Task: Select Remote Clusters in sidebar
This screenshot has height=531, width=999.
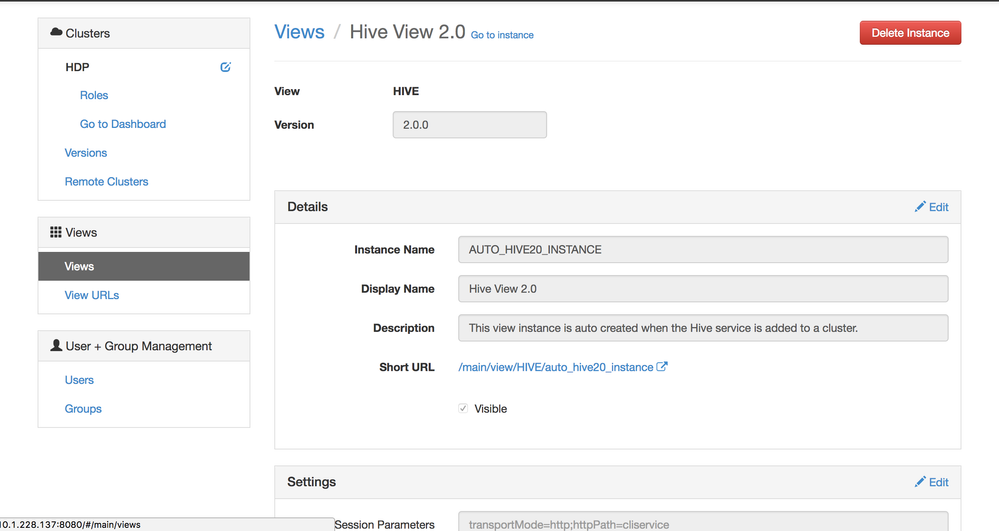Action: coord(106,182)
